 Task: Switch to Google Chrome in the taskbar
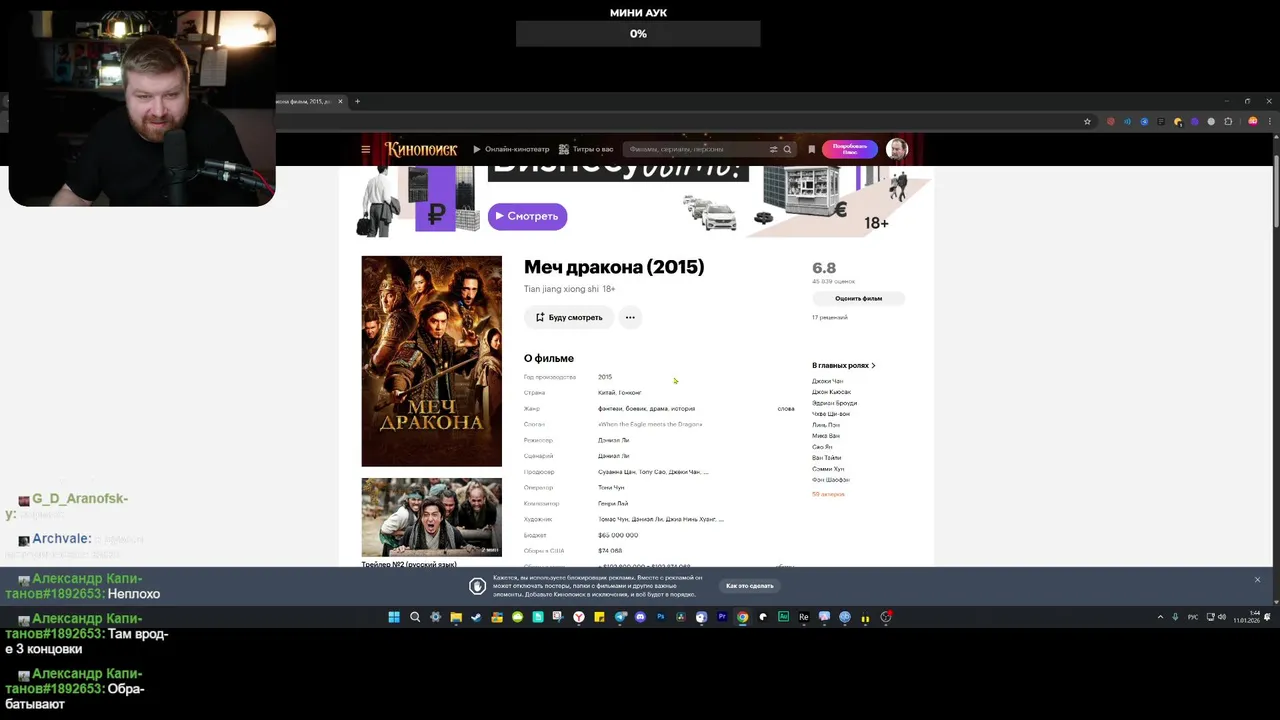(x=743, y=617)
